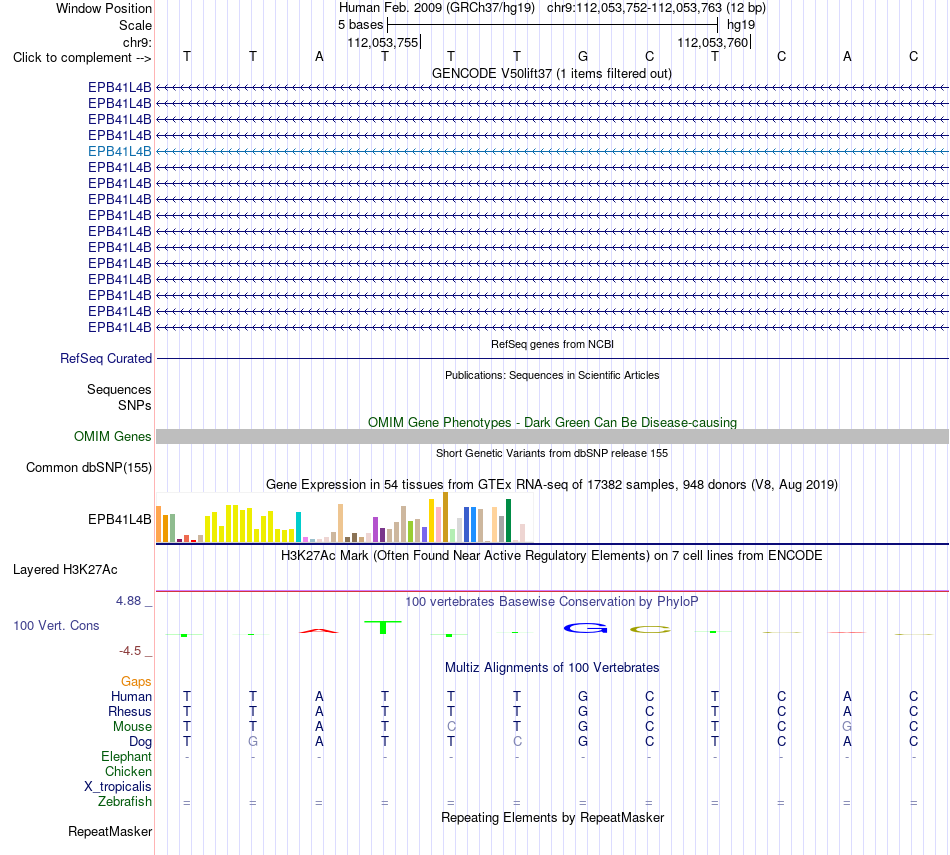Click the tall green T in PhyloP conservation logo

[x=383, y=627]
